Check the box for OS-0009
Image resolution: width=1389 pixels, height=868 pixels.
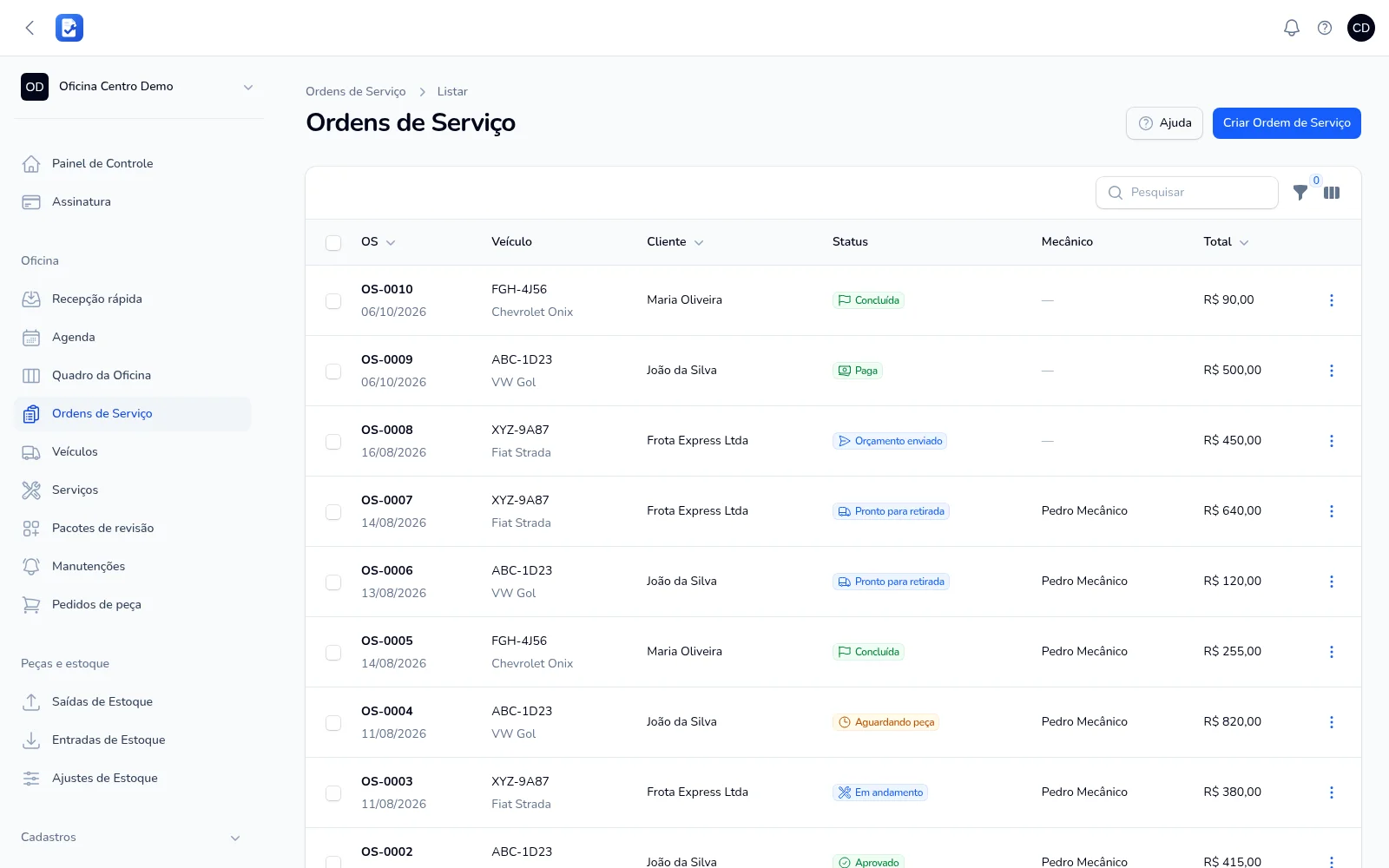tap(333, 371)
